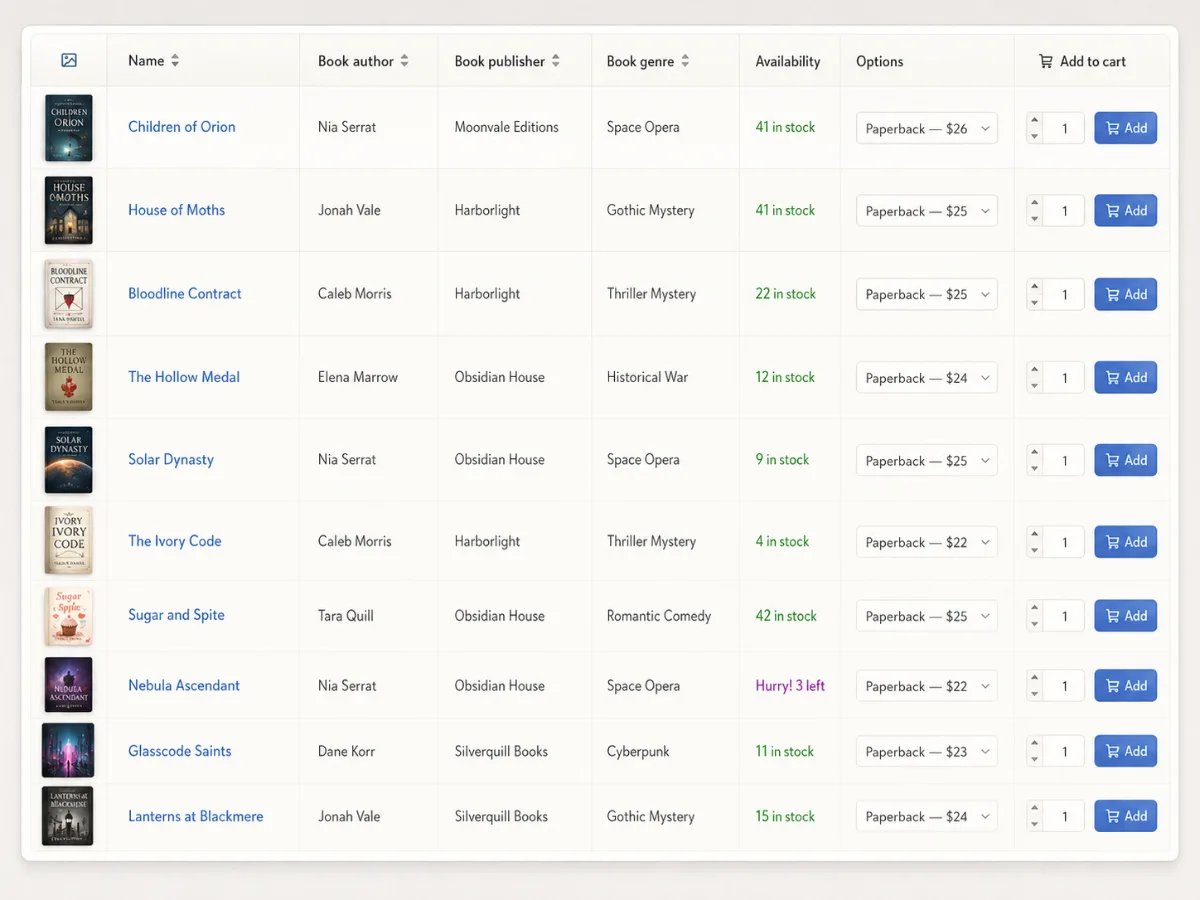The height and width of the screenshot is (900, 1200).
Task: Add House of Moths to cart
Action: click(1126, 211)
